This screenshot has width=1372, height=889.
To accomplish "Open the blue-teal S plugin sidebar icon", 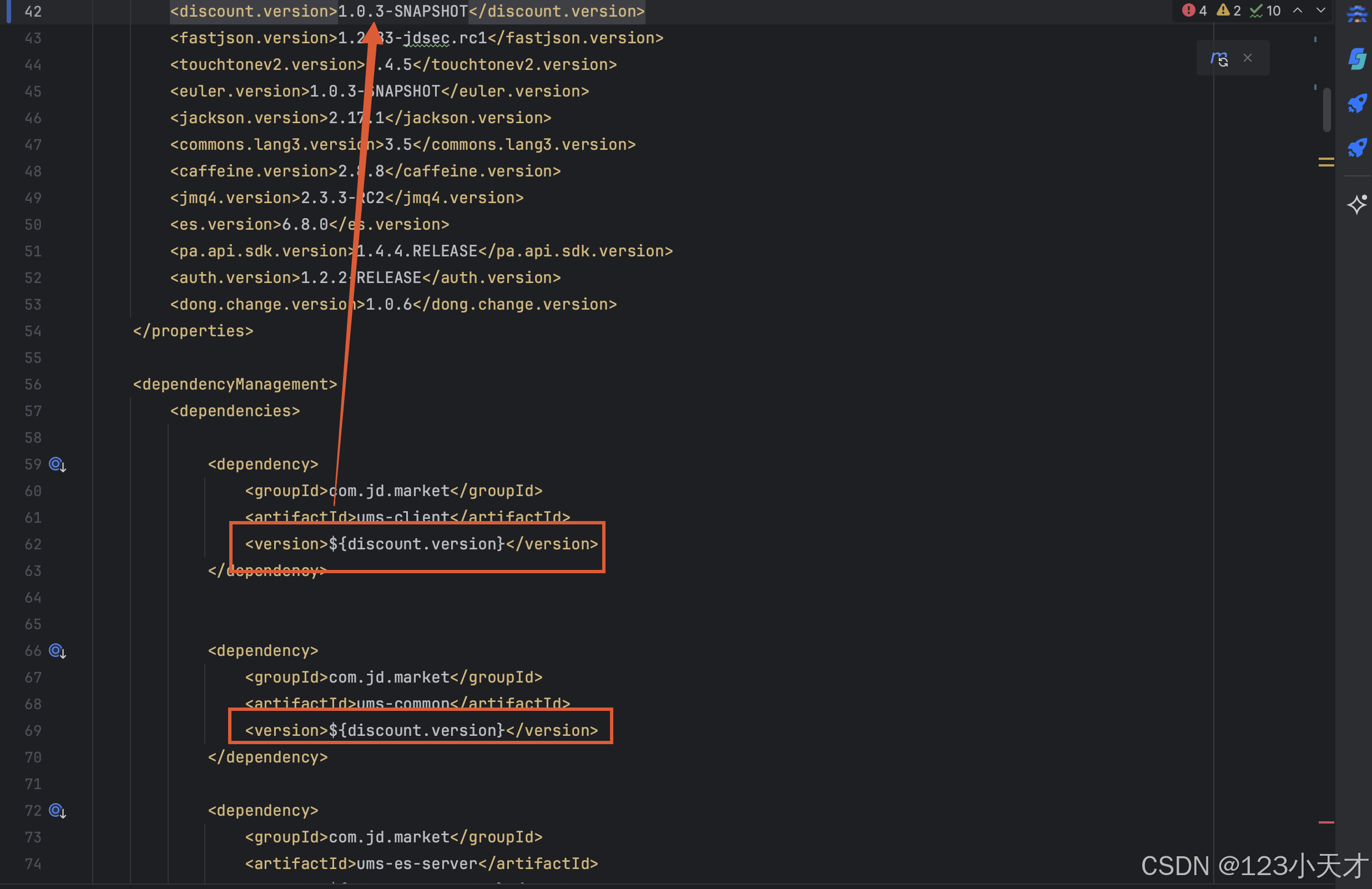I will tap(1357, 59).
